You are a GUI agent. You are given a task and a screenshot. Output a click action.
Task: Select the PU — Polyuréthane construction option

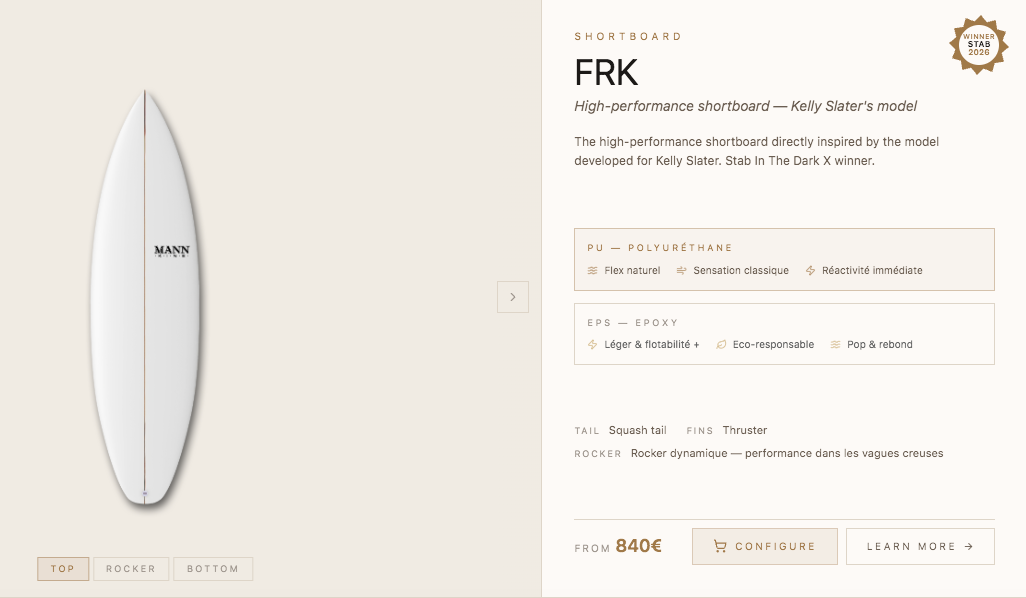tap(784, 259)
